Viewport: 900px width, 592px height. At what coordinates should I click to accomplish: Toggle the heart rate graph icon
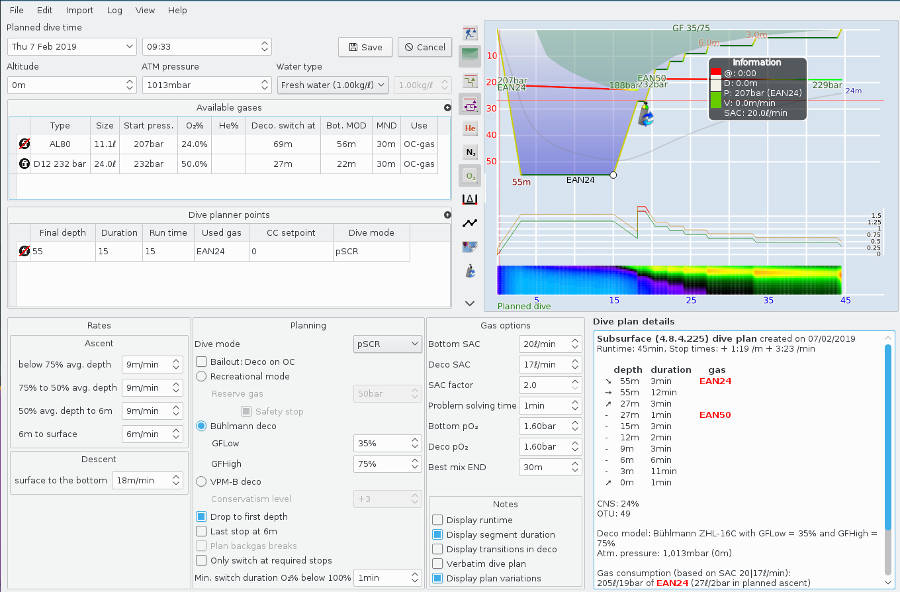(470, 224)
